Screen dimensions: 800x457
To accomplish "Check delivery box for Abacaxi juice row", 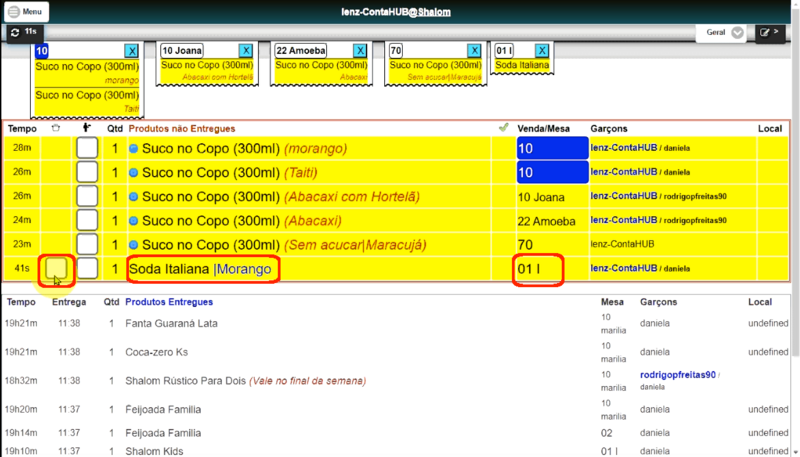I will click(87, 220).
